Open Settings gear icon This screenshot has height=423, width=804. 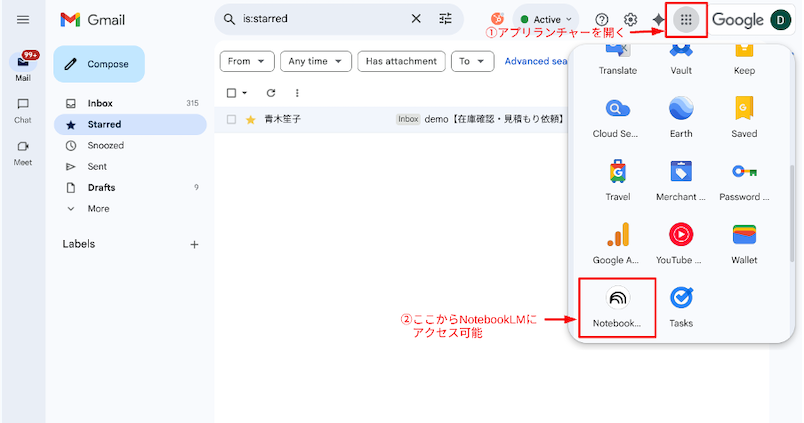click(x=630, y=20)
